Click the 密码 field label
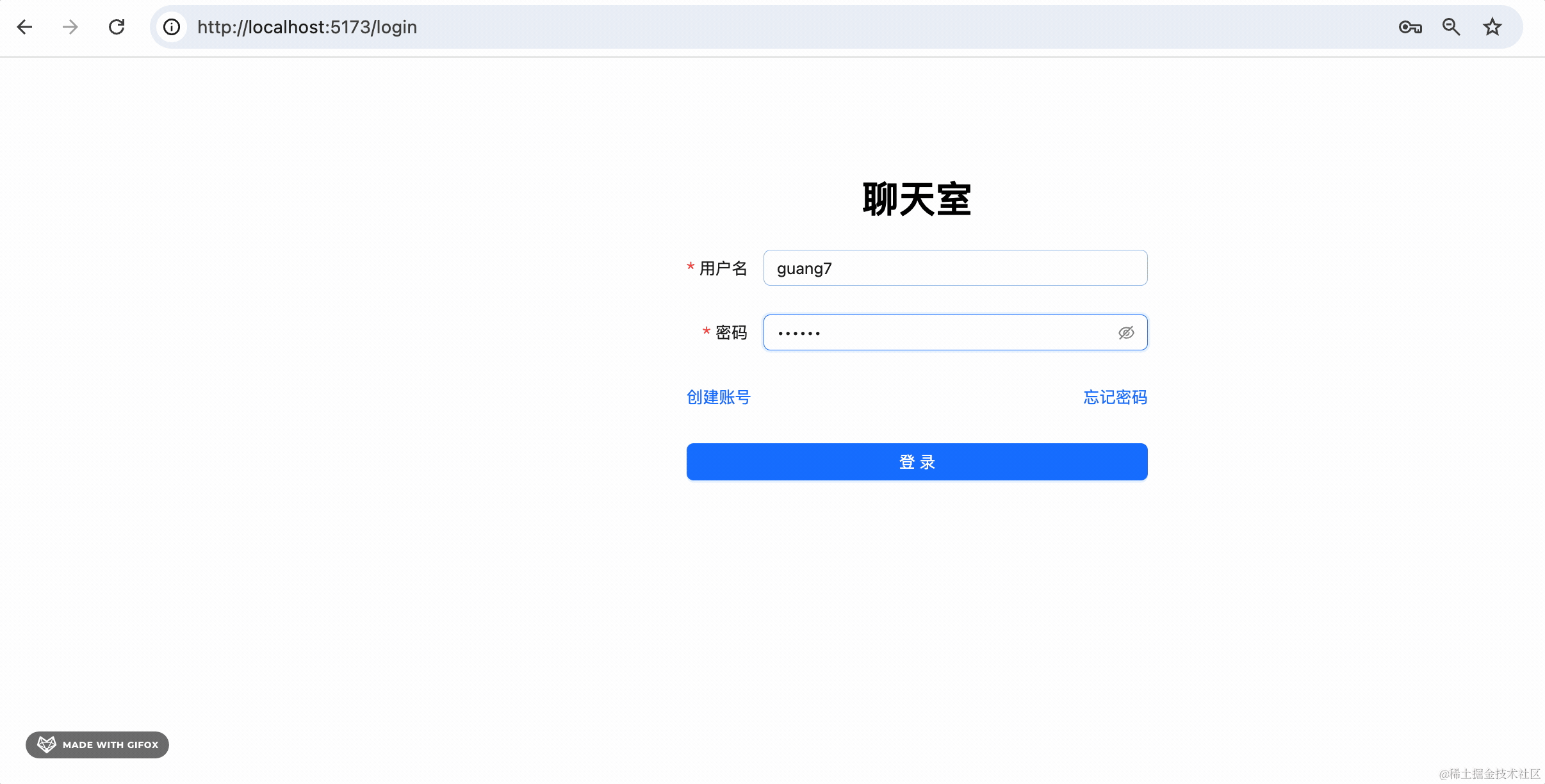 [731, 332]
